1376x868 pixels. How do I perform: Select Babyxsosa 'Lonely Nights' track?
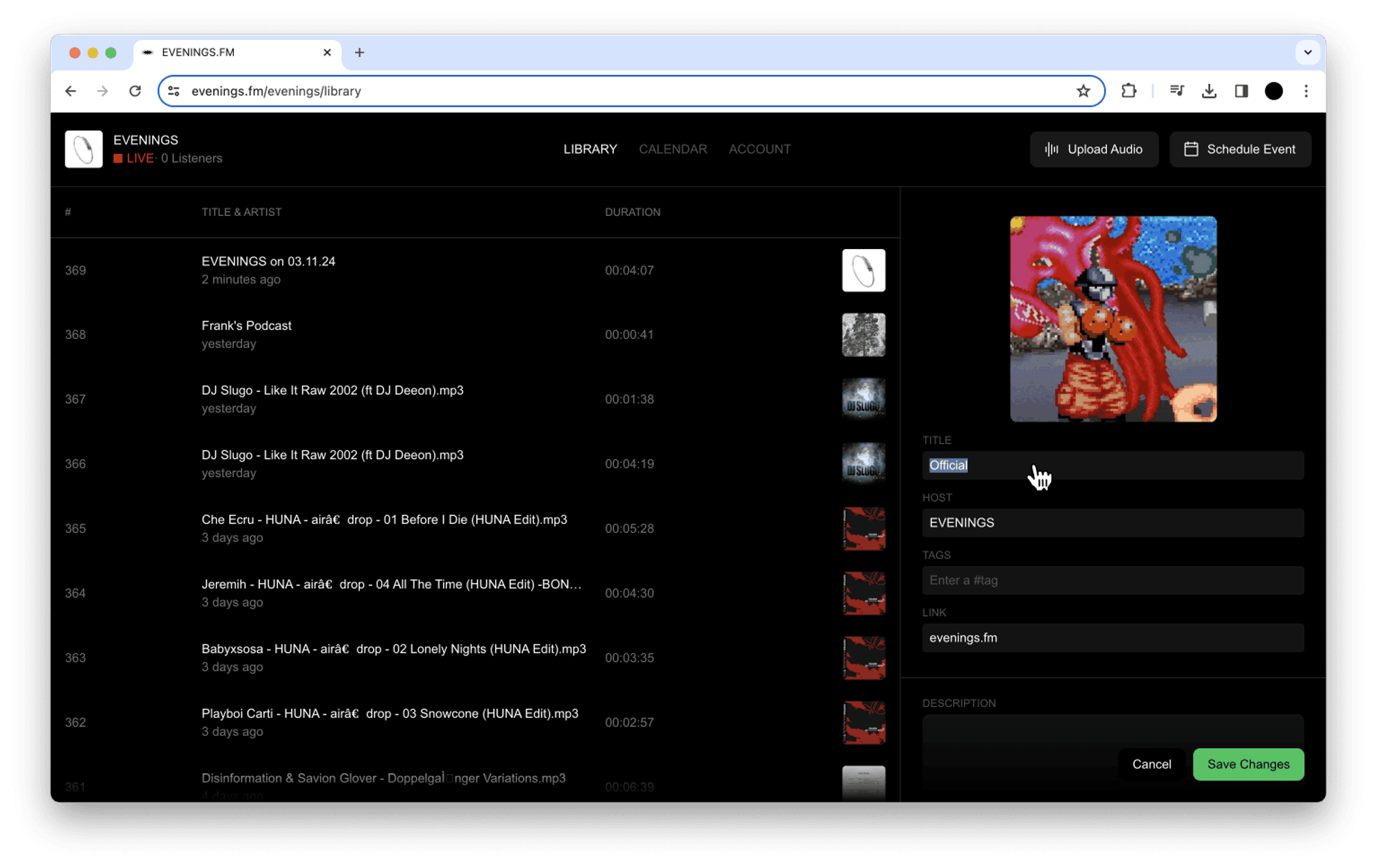coord(394,649)
